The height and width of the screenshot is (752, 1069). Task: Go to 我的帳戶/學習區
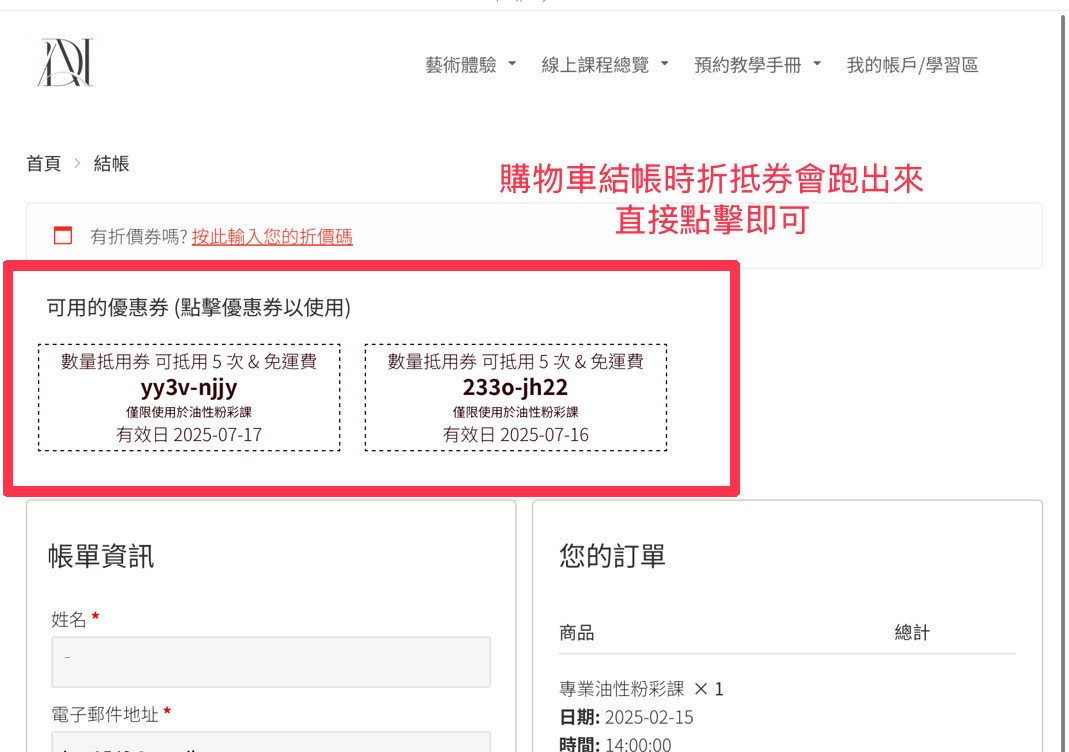point(912,66)
